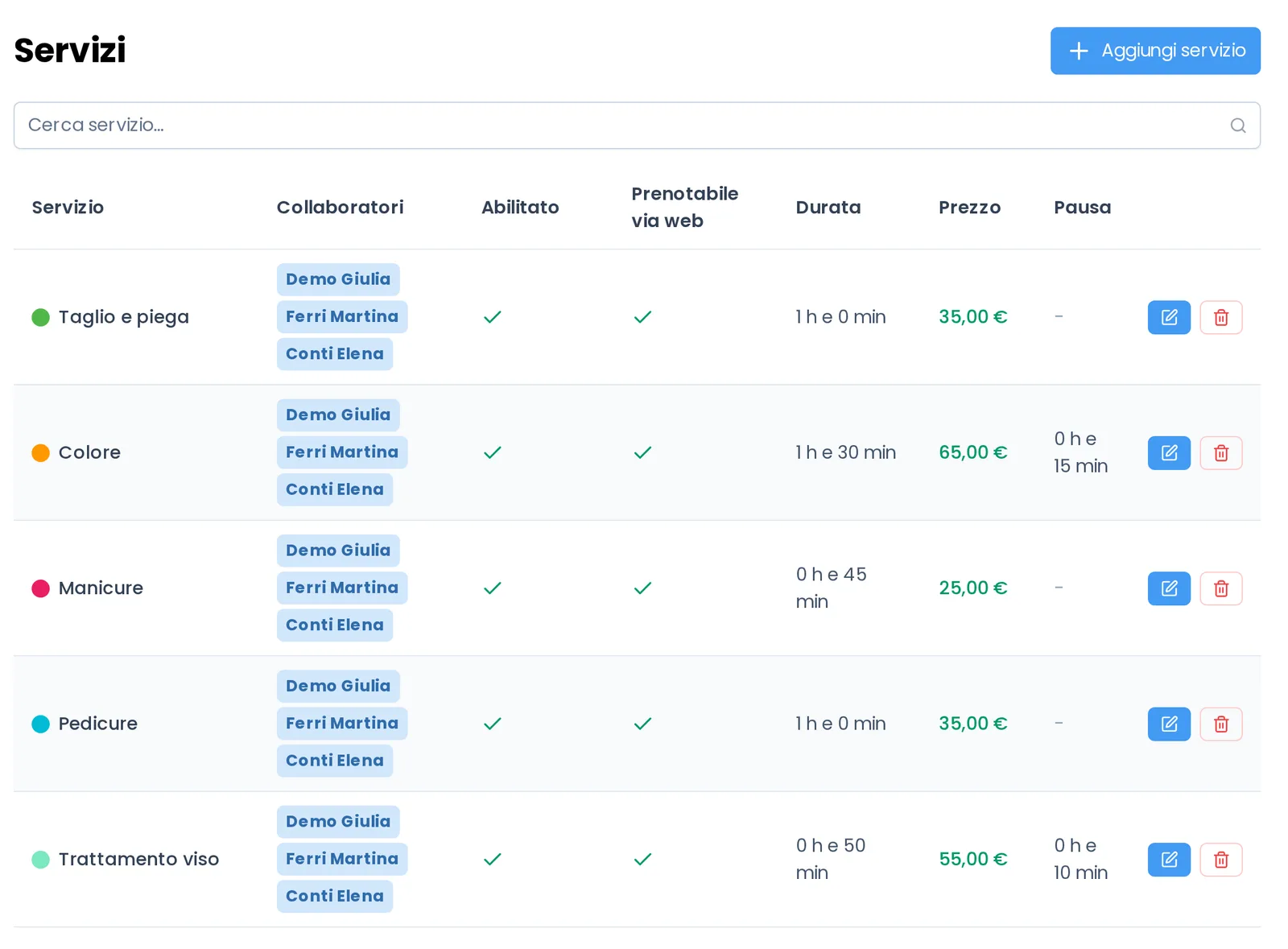Select the Trattamento viso service name

(x=138, y=860)
